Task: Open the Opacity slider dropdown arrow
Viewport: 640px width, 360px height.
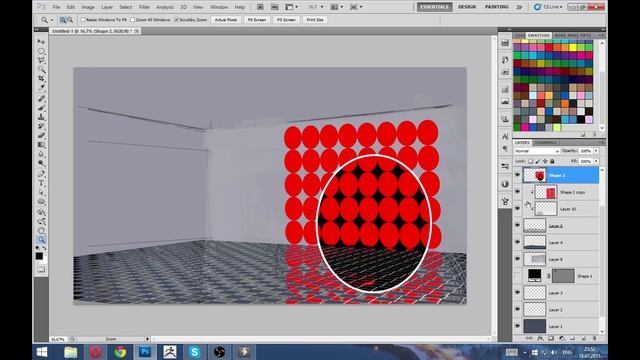Action: 596,151
